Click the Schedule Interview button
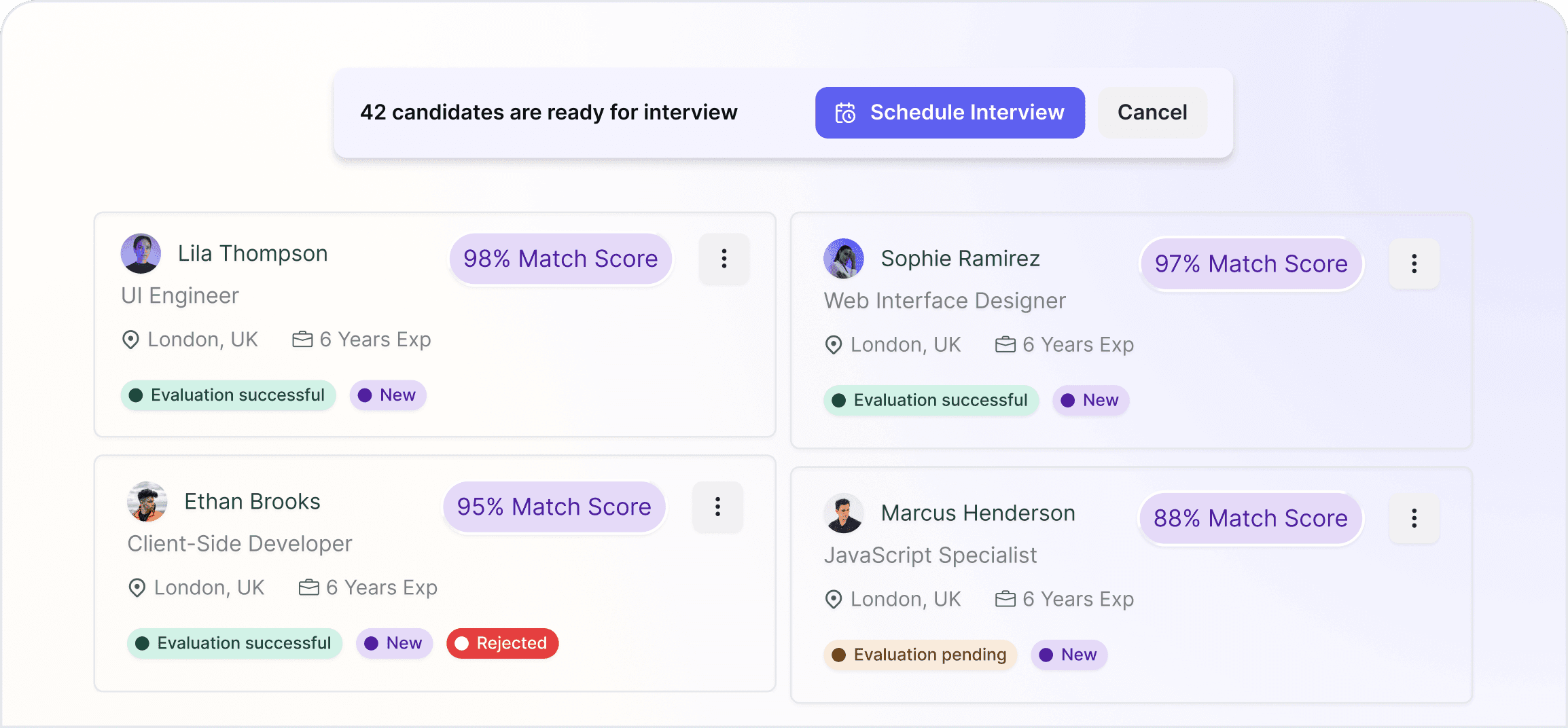Viewport: 1568px width, 728px height. [x=950, y=113]
